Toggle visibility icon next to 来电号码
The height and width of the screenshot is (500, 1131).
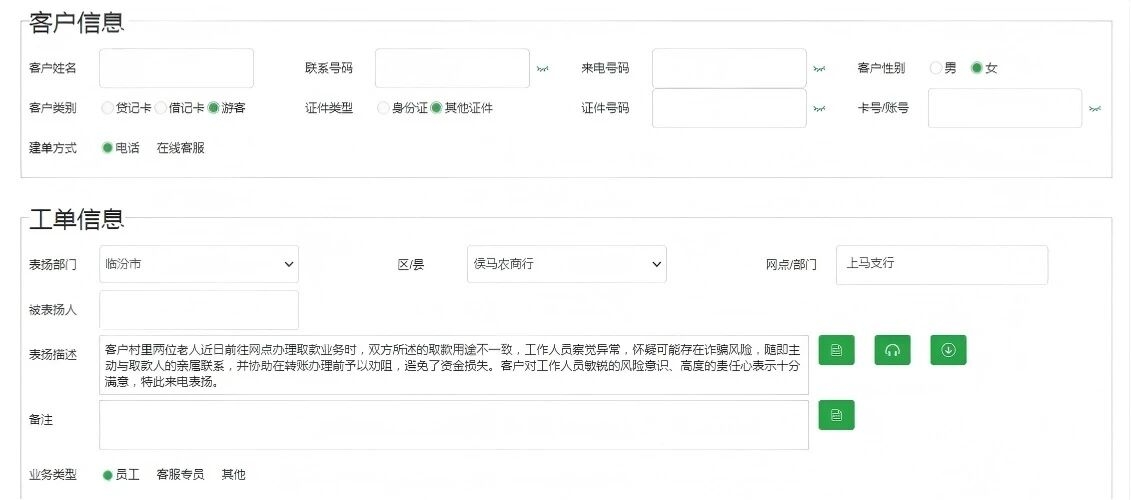pyautogui.click(x=819, y=69)
